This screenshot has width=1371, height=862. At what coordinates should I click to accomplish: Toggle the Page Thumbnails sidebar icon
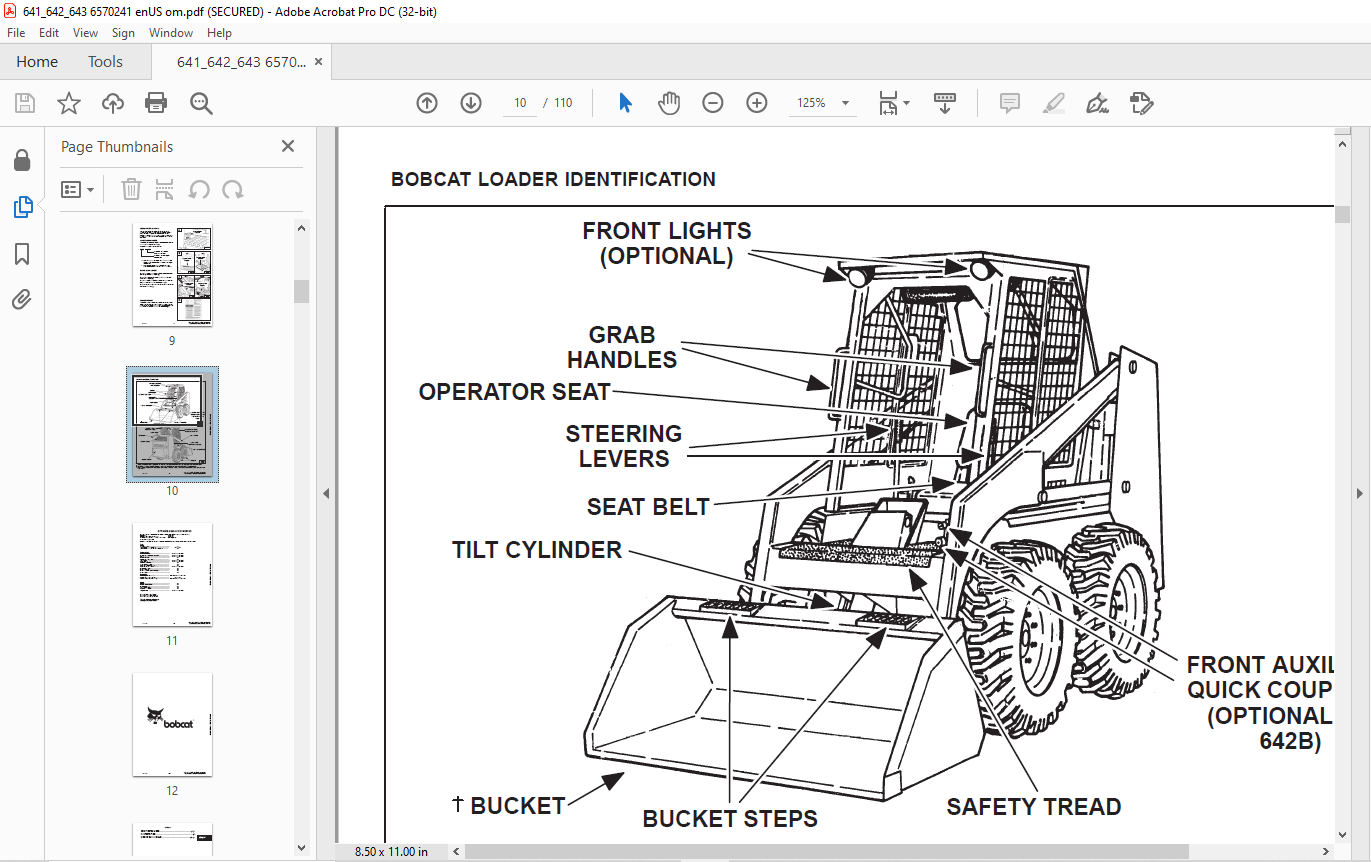(22, 207)
